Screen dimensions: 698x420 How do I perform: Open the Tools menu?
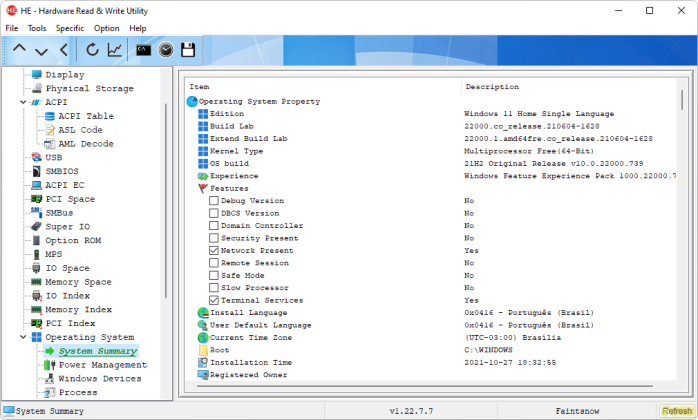tap(37, 28)
